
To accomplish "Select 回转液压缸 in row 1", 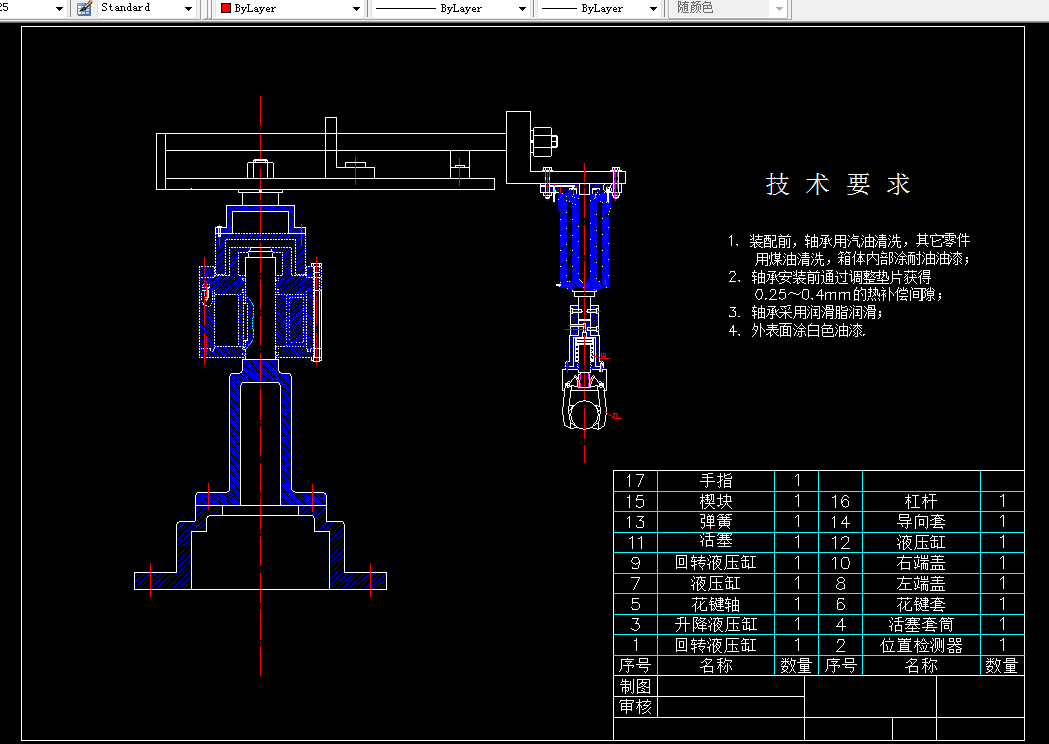I will [716, 645].
